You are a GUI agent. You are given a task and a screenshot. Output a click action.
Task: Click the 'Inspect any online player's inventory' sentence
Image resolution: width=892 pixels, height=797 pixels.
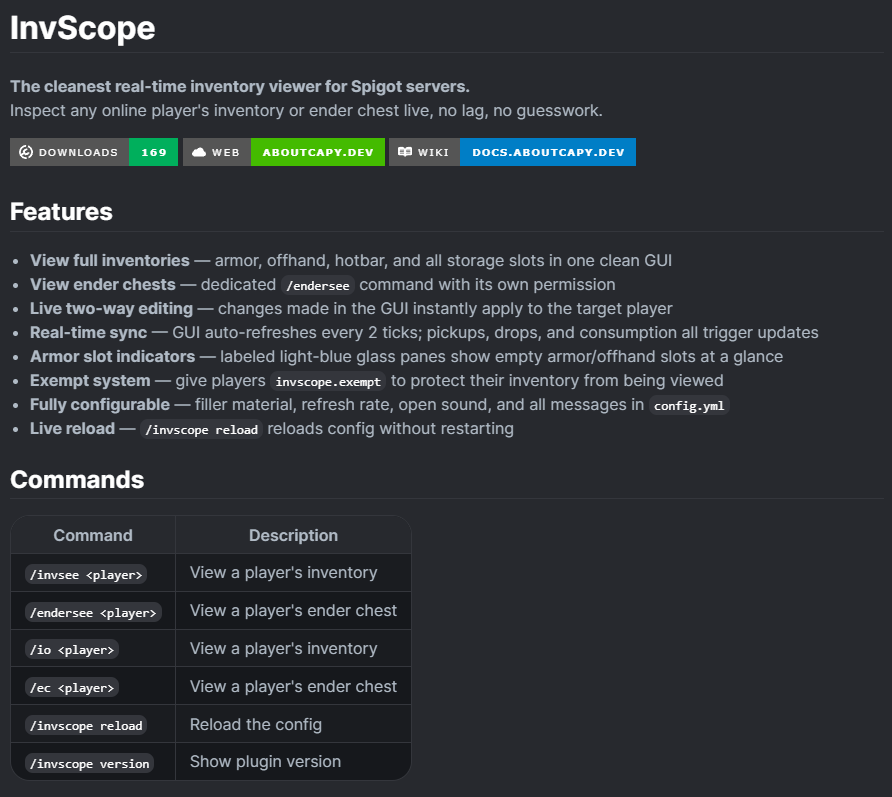point(306,110)
